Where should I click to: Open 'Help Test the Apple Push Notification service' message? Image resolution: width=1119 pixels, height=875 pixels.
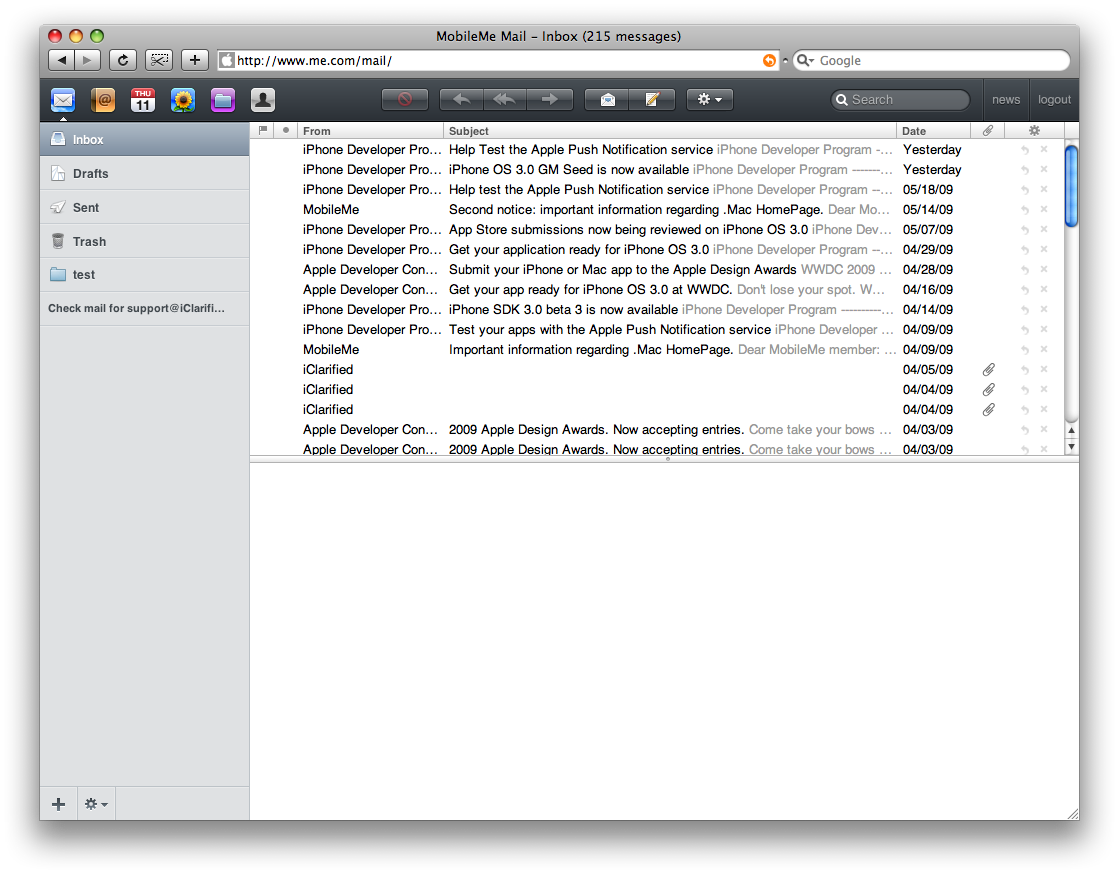[657, 150]
